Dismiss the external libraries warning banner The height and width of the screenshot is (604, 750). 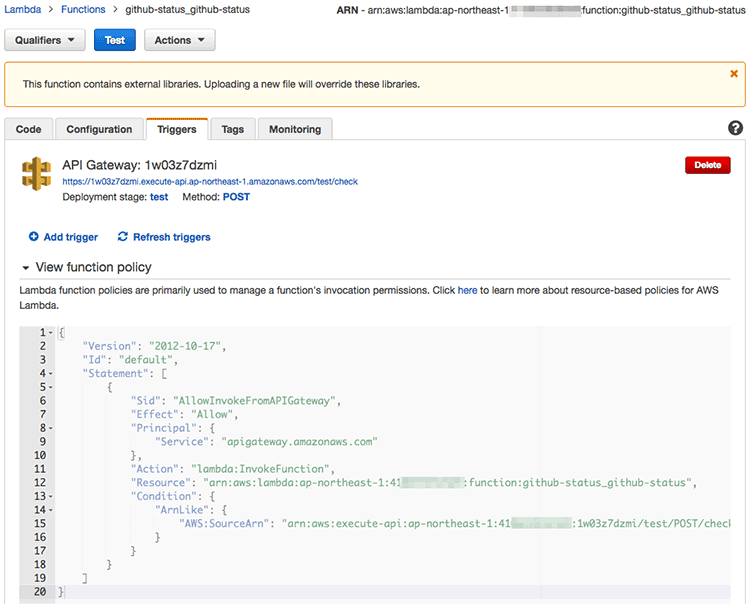[x=734, y=74]
